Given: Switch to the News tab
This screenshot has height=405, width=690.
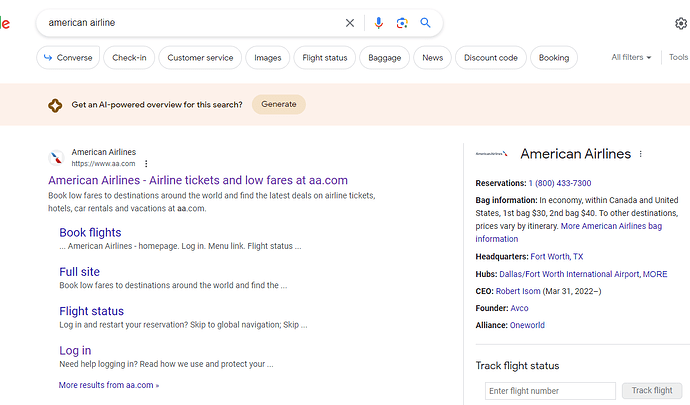Looking at the screenshot, I should 433,58.
